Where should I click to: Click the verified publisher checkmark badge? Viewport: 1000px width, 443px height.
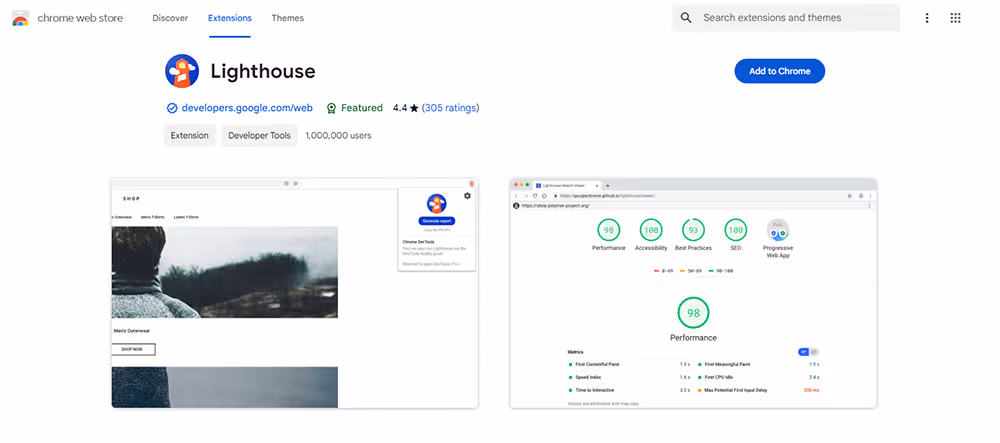172,108
